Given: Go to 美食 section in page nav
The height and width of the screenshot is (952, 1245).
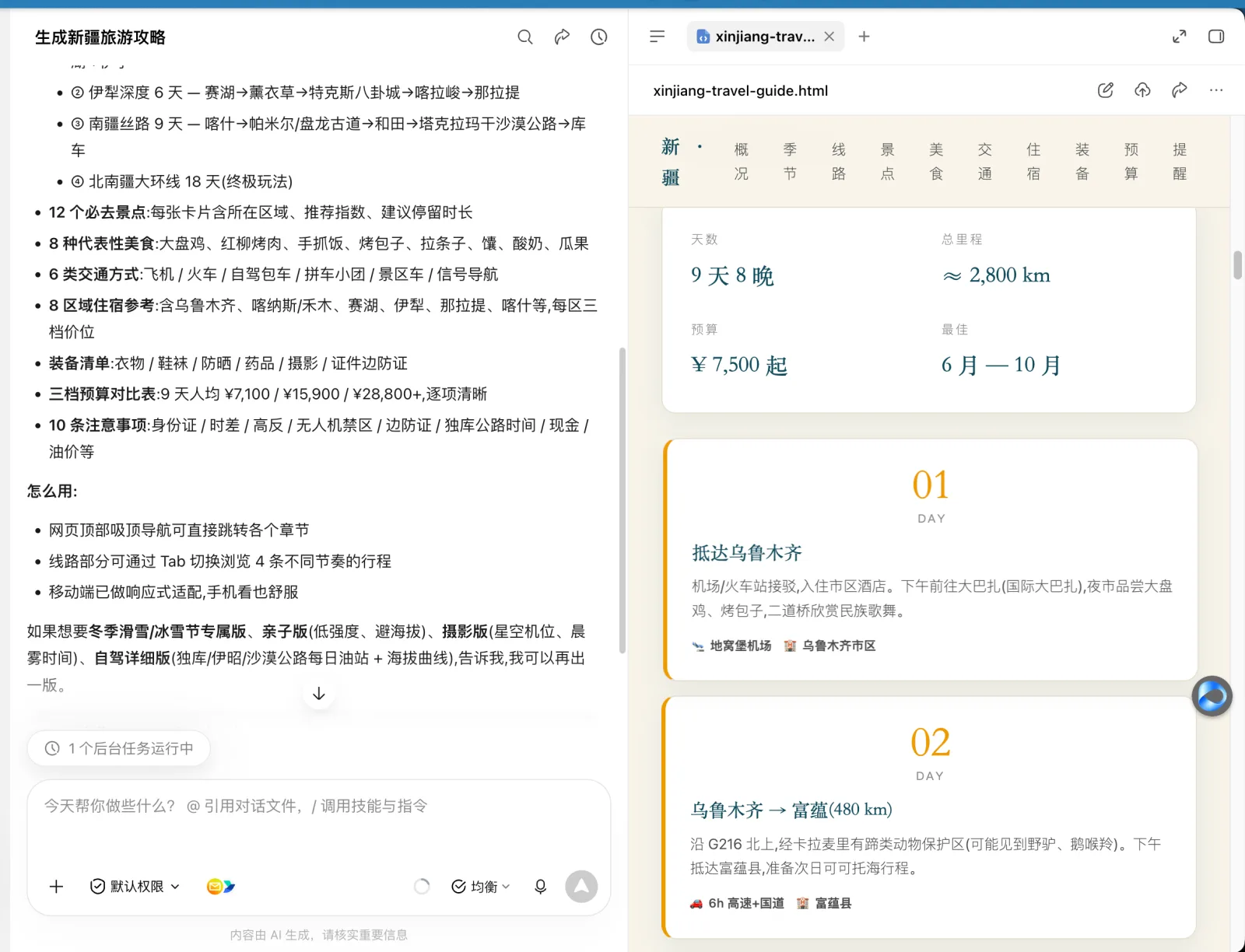Looking at the screenshot, I should tap(936, 161).
